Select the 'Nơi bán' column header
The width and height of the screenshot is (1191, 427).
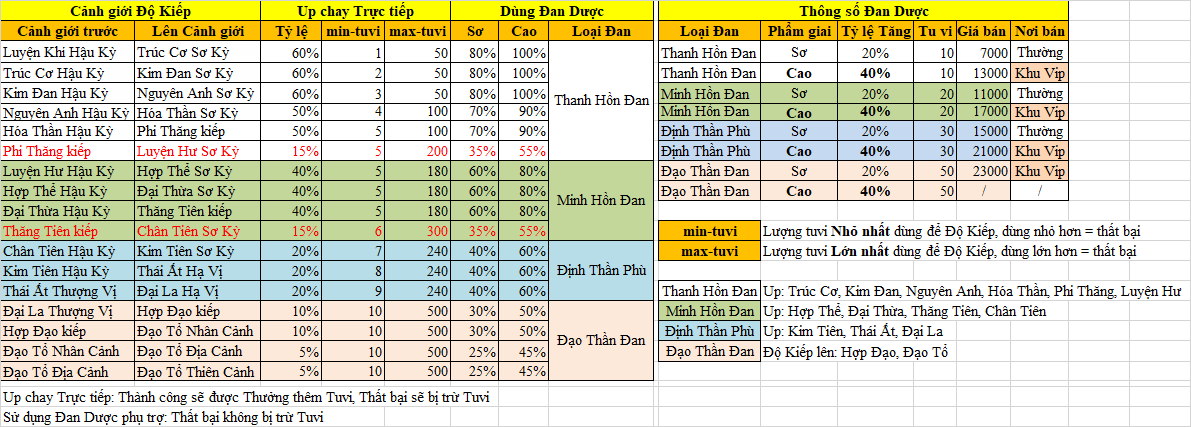point(1039,31)
